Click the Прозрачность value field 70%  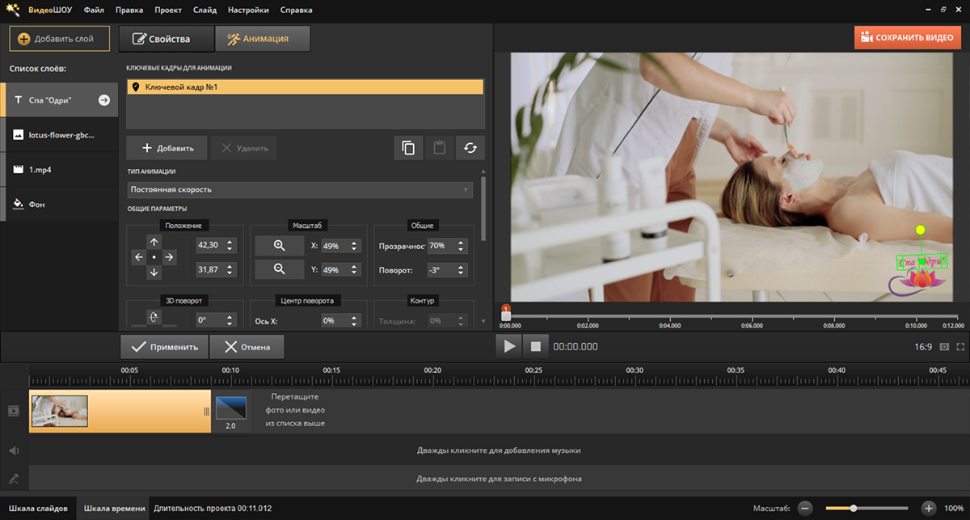pos(441,246)
